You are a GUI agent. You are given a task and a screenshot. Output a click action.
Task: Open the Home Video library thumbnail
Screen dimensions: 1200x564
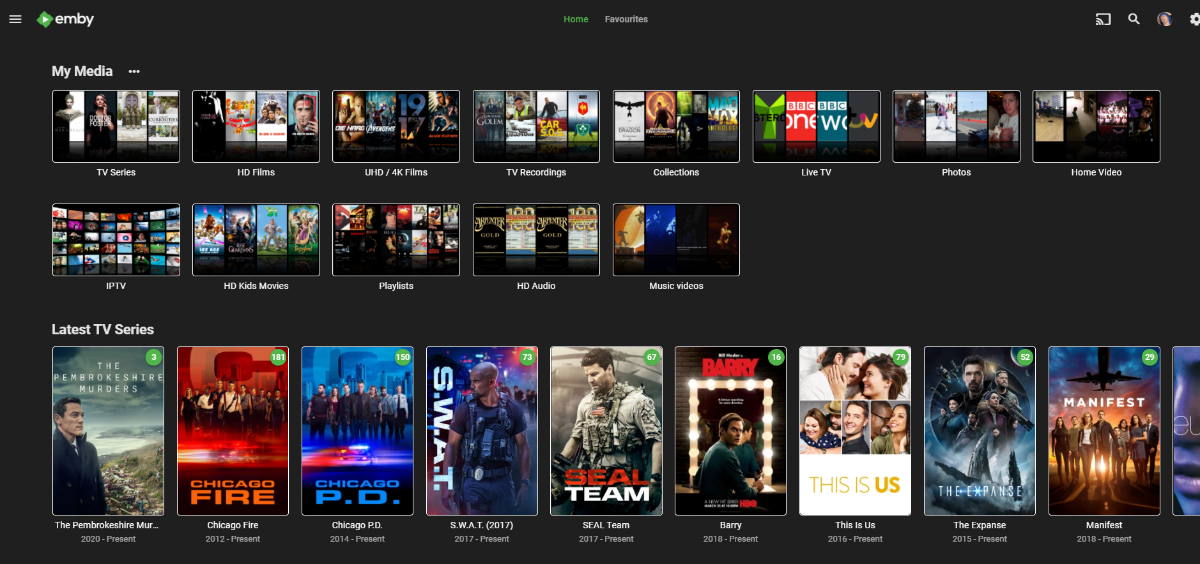tap(1096, 126)
